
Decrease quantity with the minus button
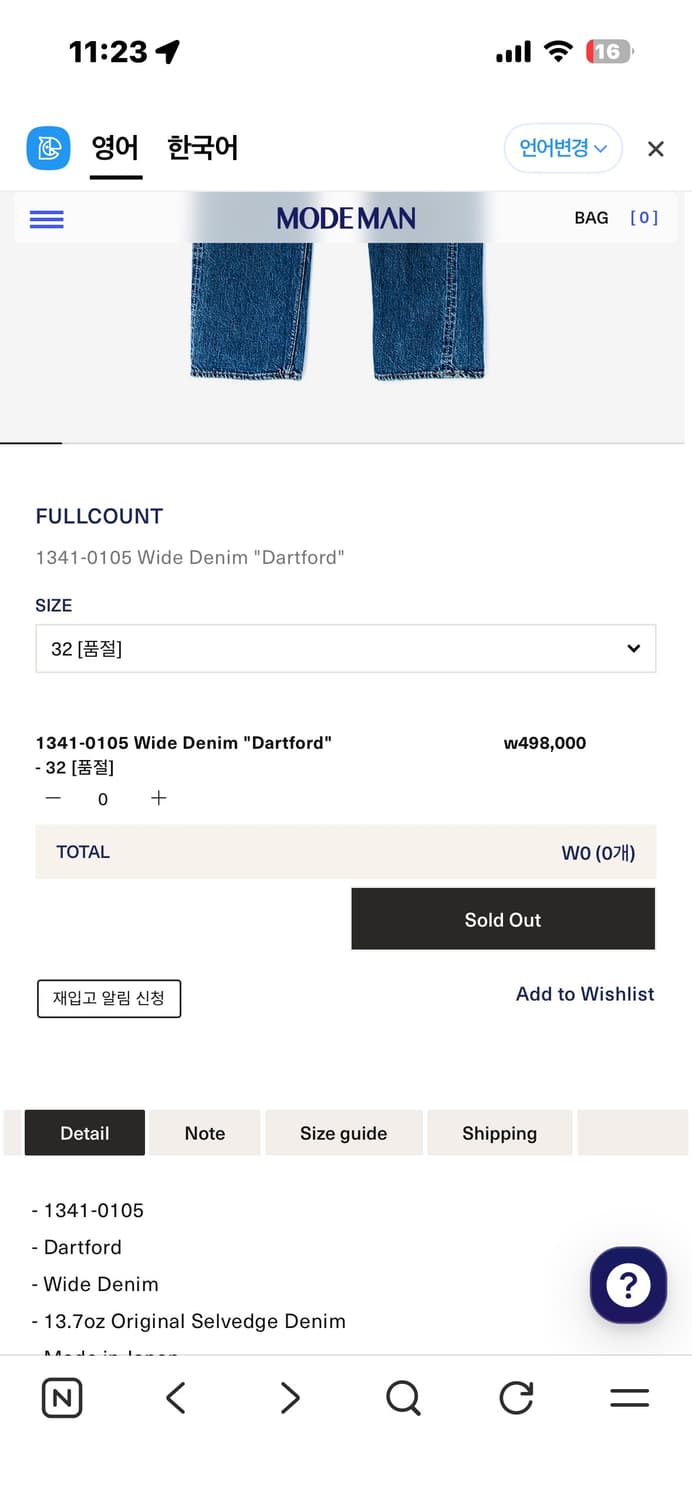coord(53,798)
